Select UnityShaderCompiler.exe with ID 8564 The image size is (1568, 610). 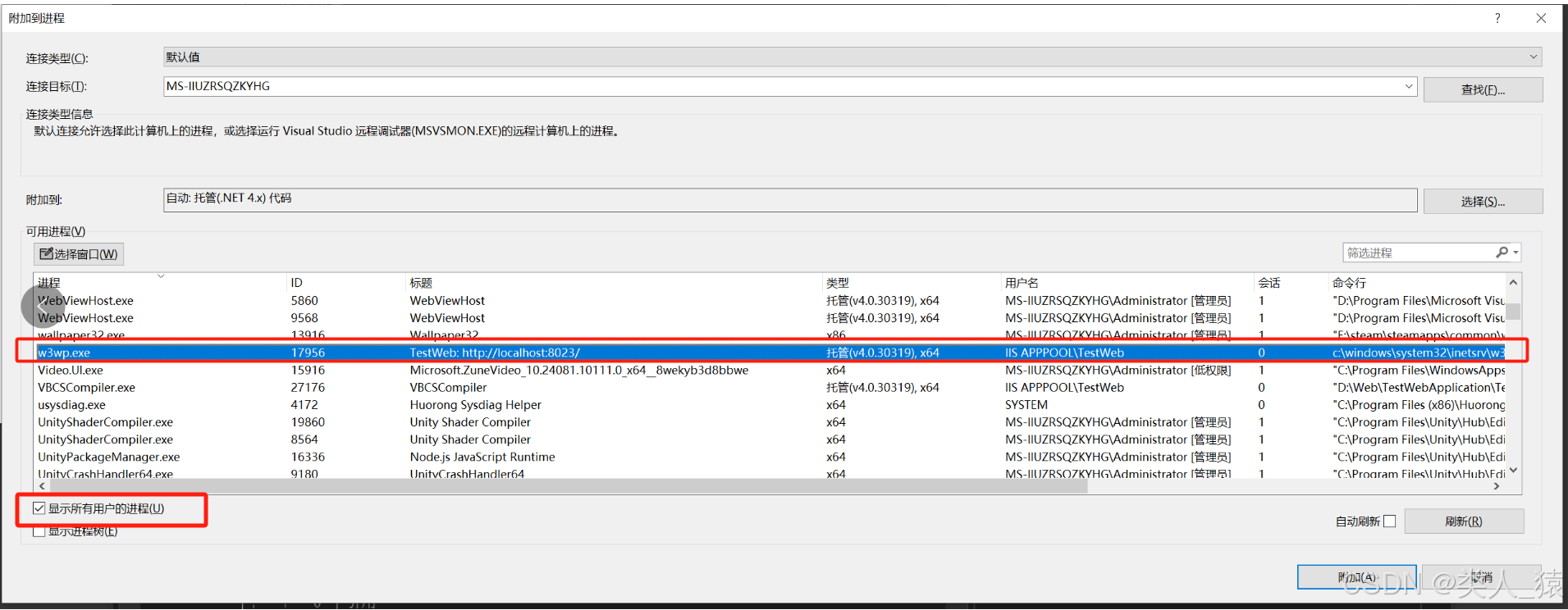click(770, 439)
